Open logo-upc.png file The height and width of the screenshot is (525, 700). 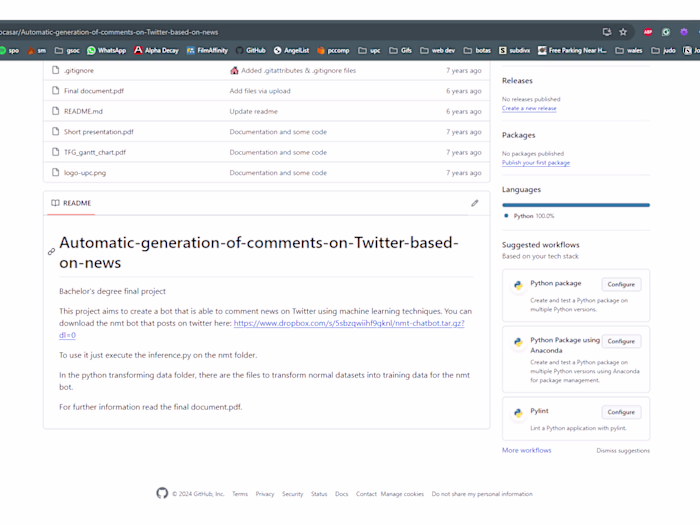pyautogui.click(x=85, y=173)
